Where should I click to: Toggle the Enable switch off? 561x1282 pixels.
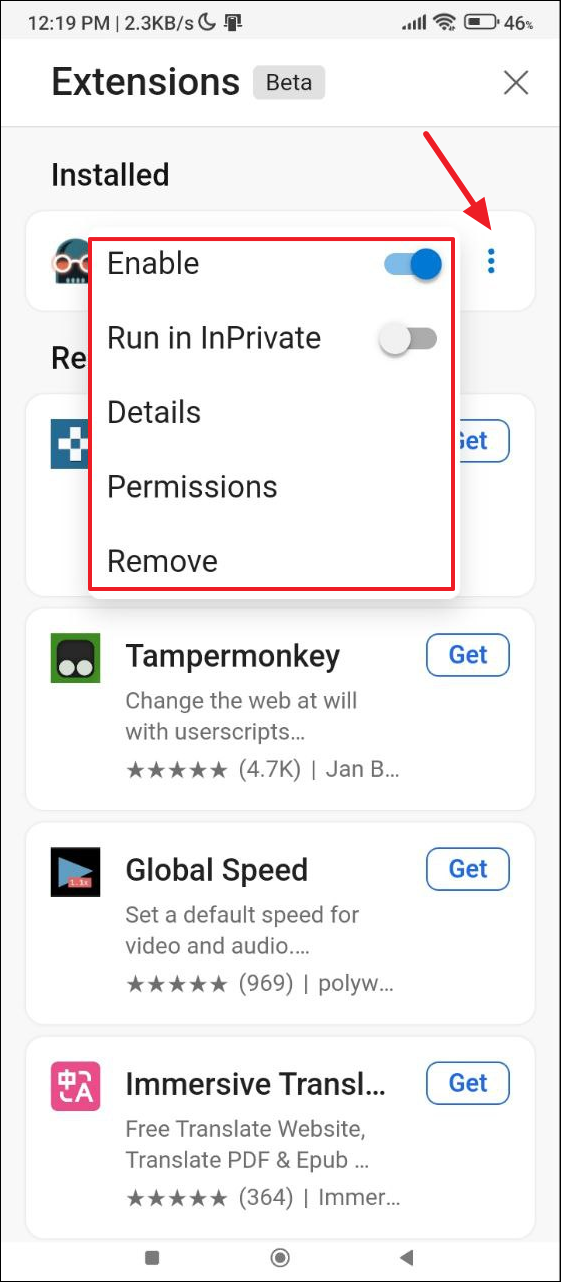click(x=412, y=264)
